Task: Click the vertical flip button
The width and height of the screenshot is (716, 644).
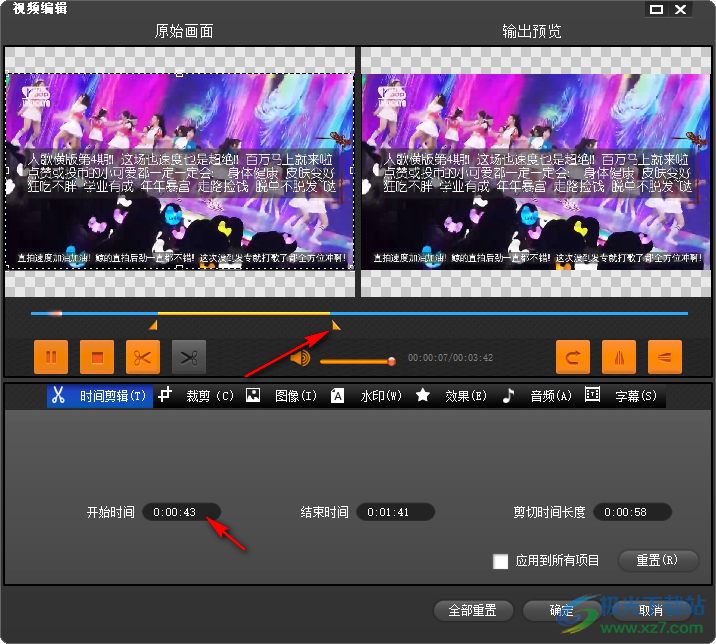Action: pos(665,357)
